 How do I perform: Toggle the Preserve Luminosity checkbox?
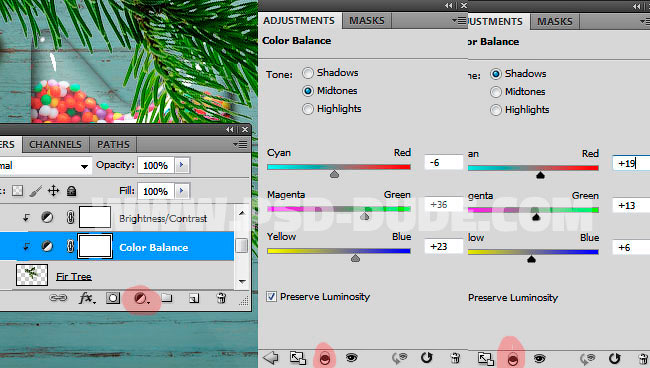click(x=272, y=297)
